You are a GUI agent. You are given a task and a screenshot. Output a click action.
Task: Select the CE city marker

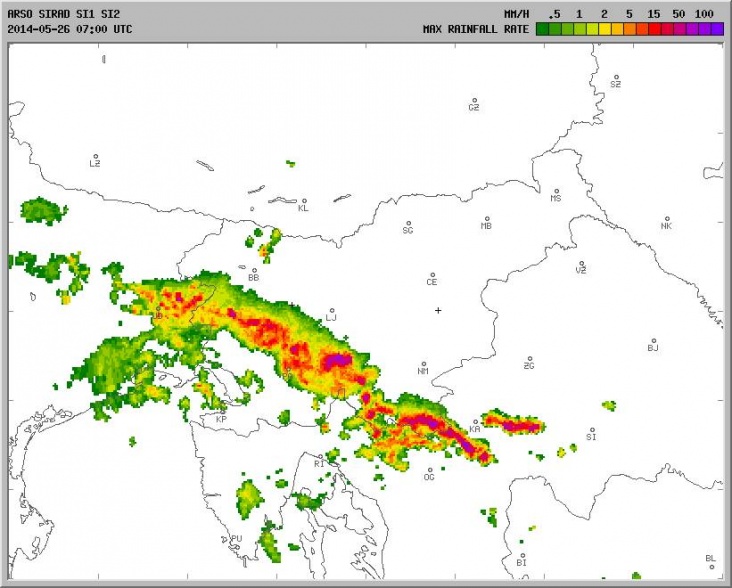[x=432, y=275]
